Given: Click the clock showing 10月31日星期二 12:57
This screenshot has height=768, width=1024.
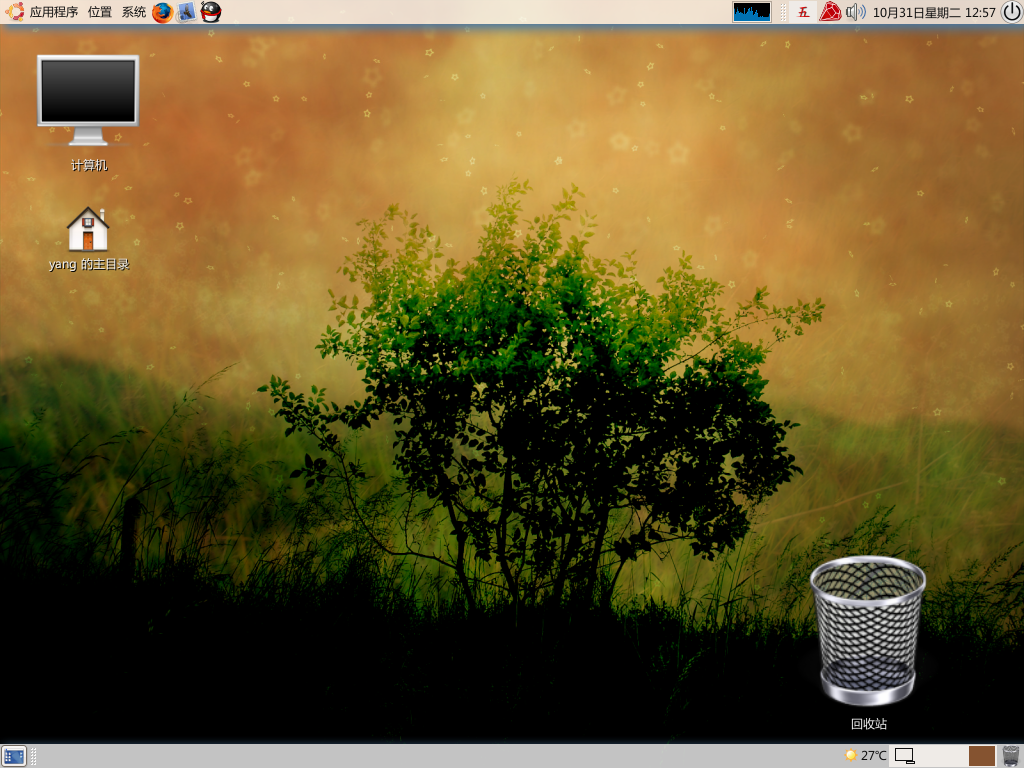Looking at the screenshot, I should (x=934, y=12).
